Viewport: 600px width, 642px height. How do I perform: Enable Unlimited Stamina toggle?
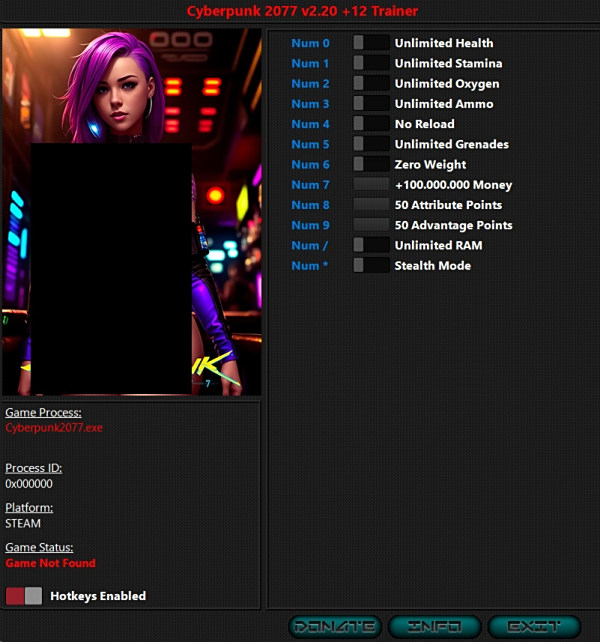pyautogui.click(x=371, y=63)
